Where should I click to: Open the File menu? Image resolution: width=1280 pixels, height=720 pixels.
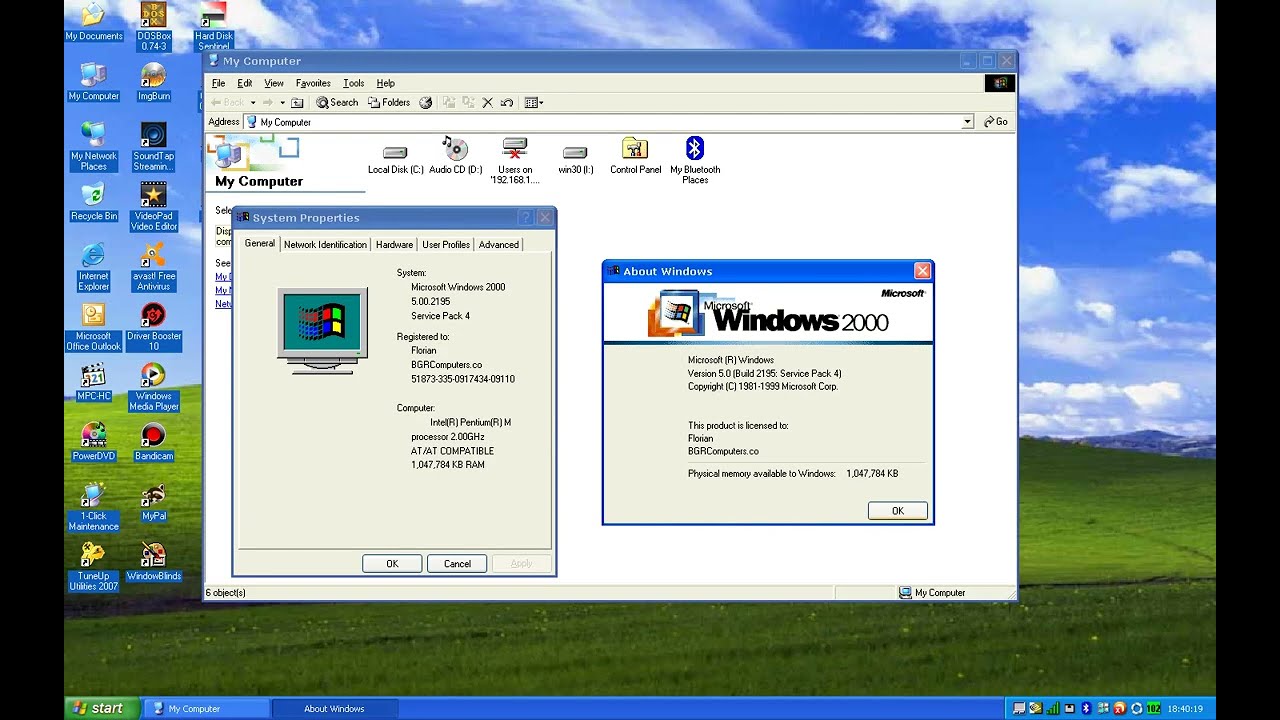tap(218, 83)
